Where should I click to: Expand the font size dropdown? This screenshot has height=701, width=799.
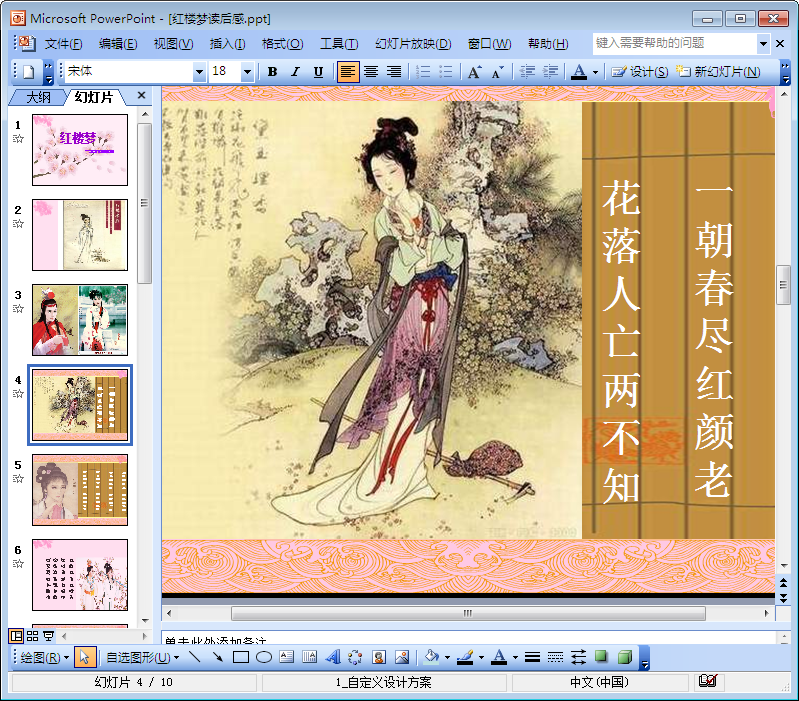pos(247,72)
